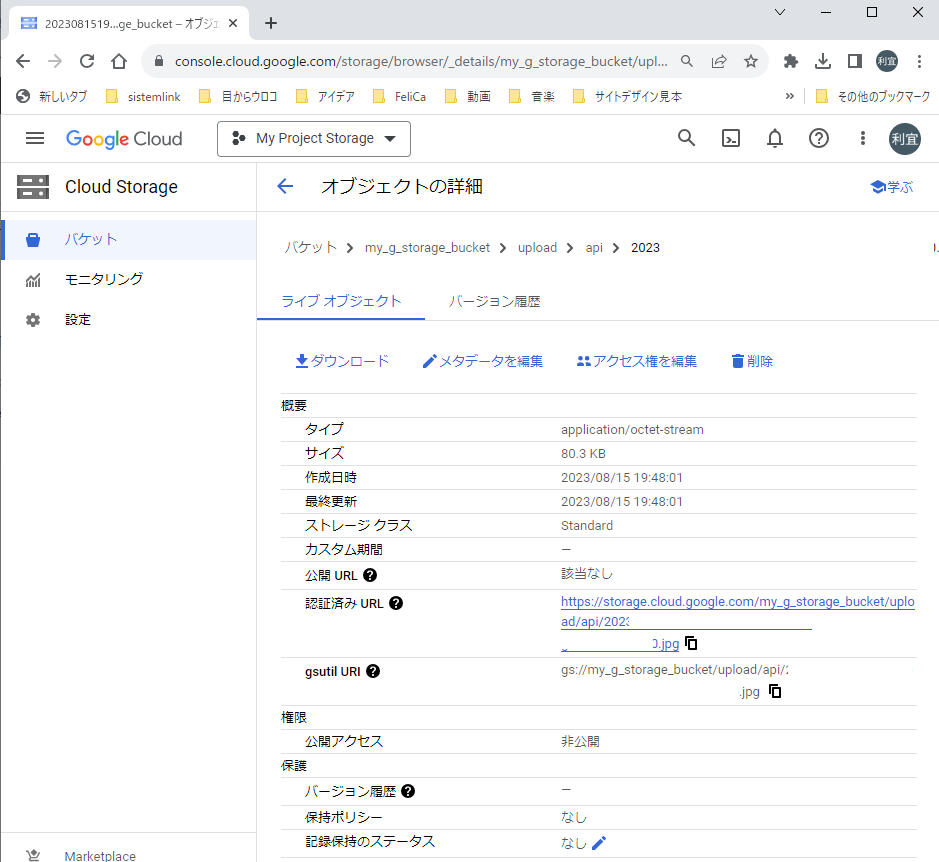Copy the gsutil URI to clipboard
939x862 pixels.
click(x=775, y=690)
